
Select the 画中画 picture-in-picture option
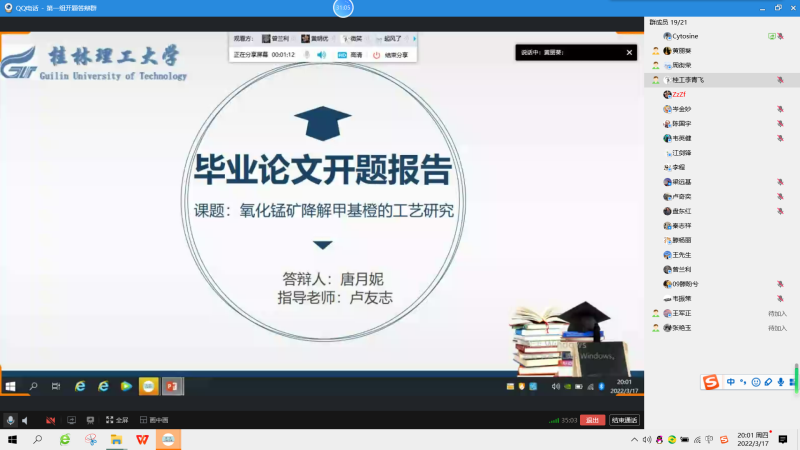point(154,420)
